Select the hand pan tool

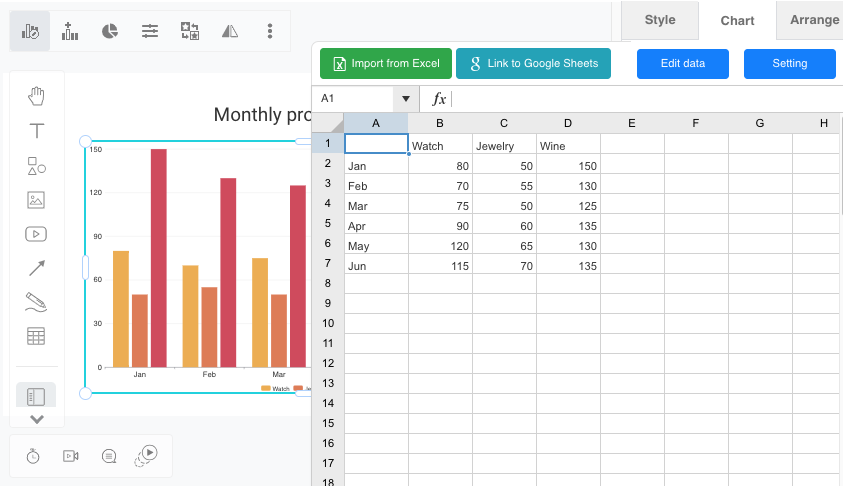click(x=37, y=96)
